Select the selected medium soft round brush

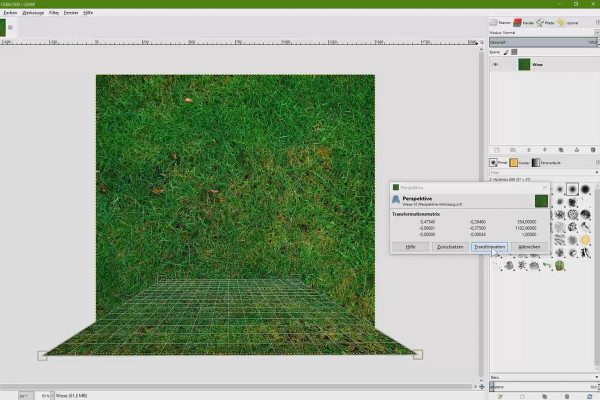572,189
